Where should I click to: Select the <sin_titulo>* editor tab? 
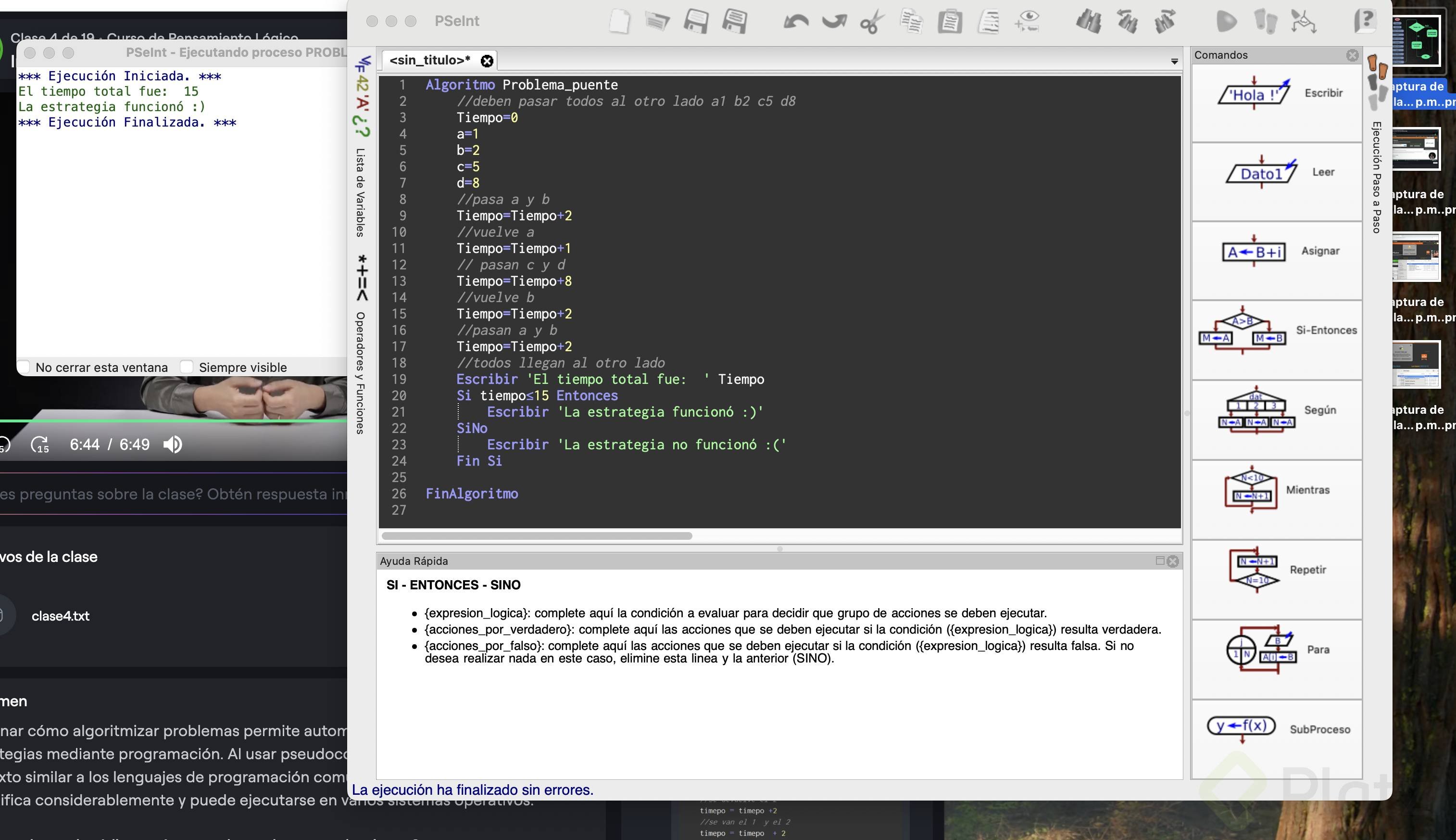[x=429, y=60]
